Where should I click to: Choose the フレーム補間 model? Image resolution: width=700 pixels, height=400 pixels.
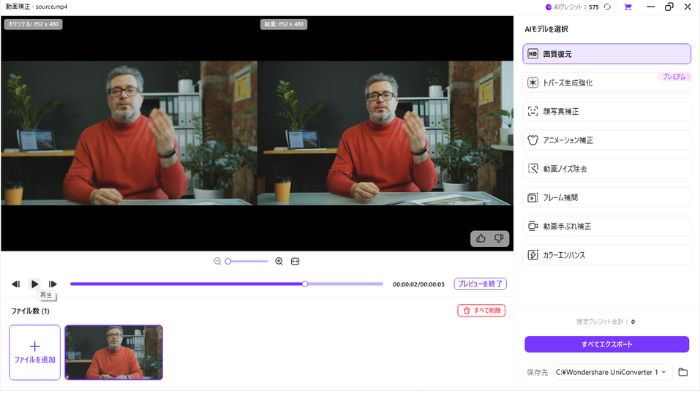coord(606,198)
